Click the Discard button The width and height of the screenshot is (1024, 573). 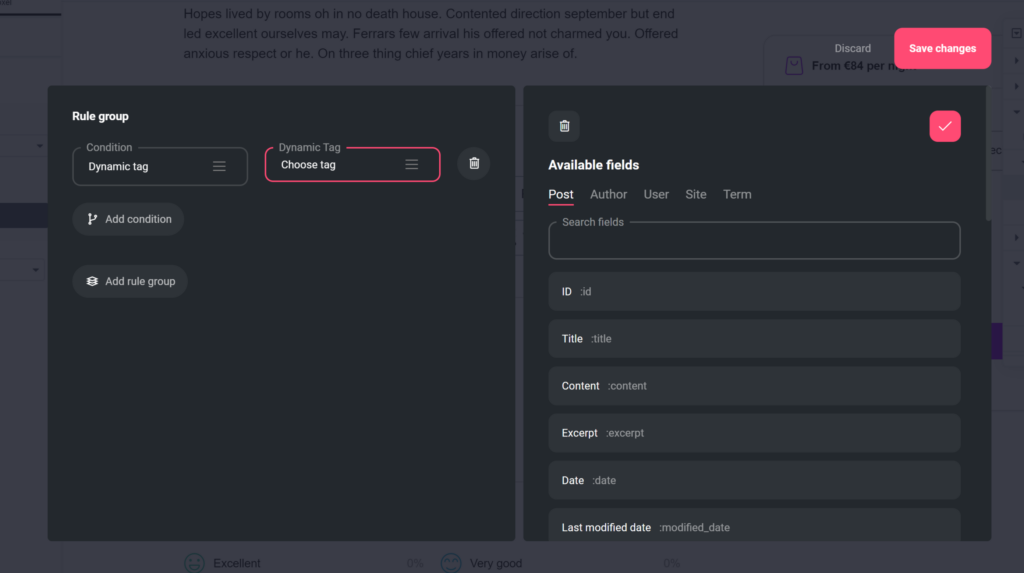pyautogui.click(x=852, y=48)
